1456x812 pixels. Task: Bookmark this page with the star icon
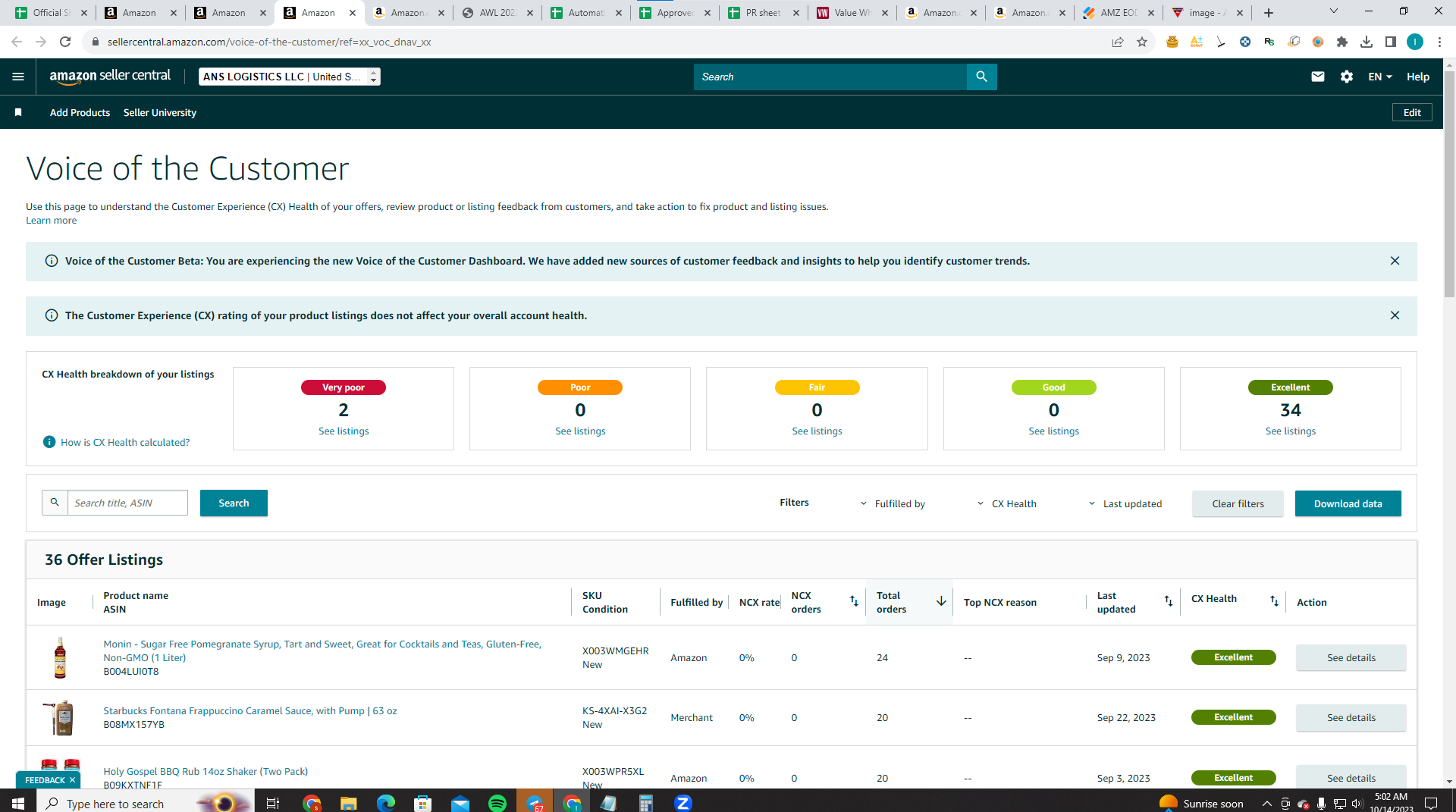tap(1142, 42)
